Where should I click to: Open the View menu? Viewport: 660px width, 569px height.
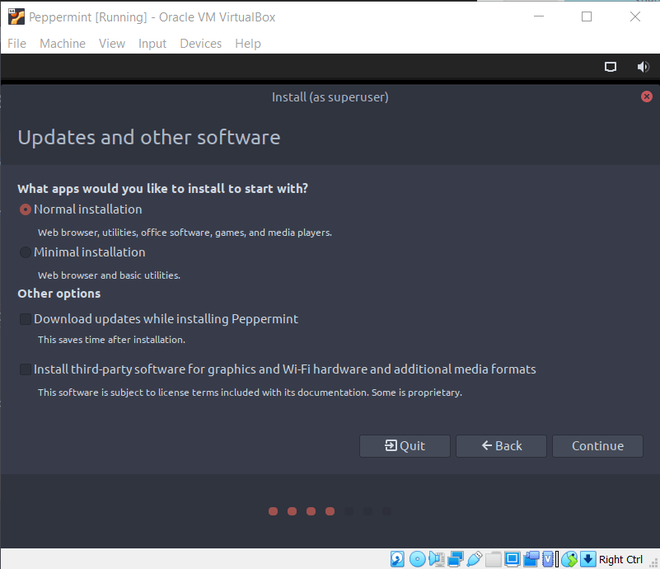tap(112, 43)
